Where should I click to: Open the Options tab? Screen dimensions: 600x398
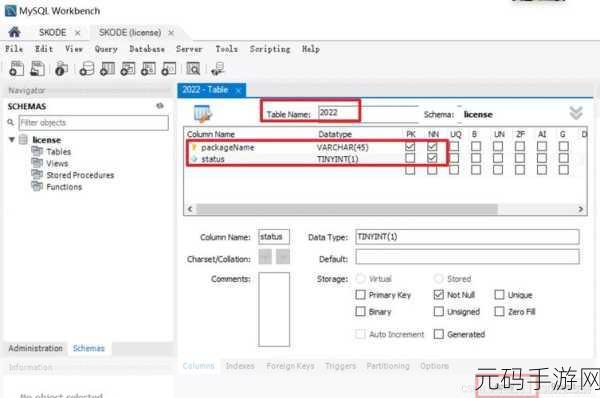434,366
